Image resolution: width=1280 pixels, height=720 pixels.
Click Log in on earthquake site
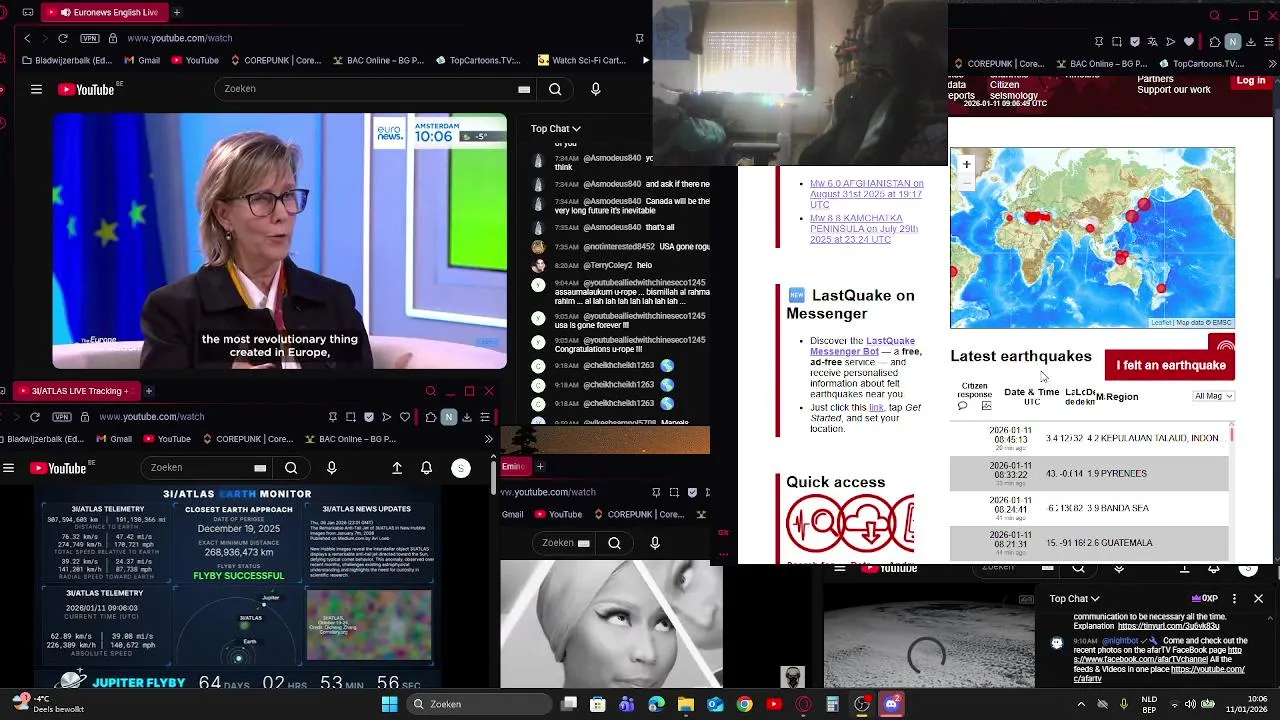(x=1250, y=81)
